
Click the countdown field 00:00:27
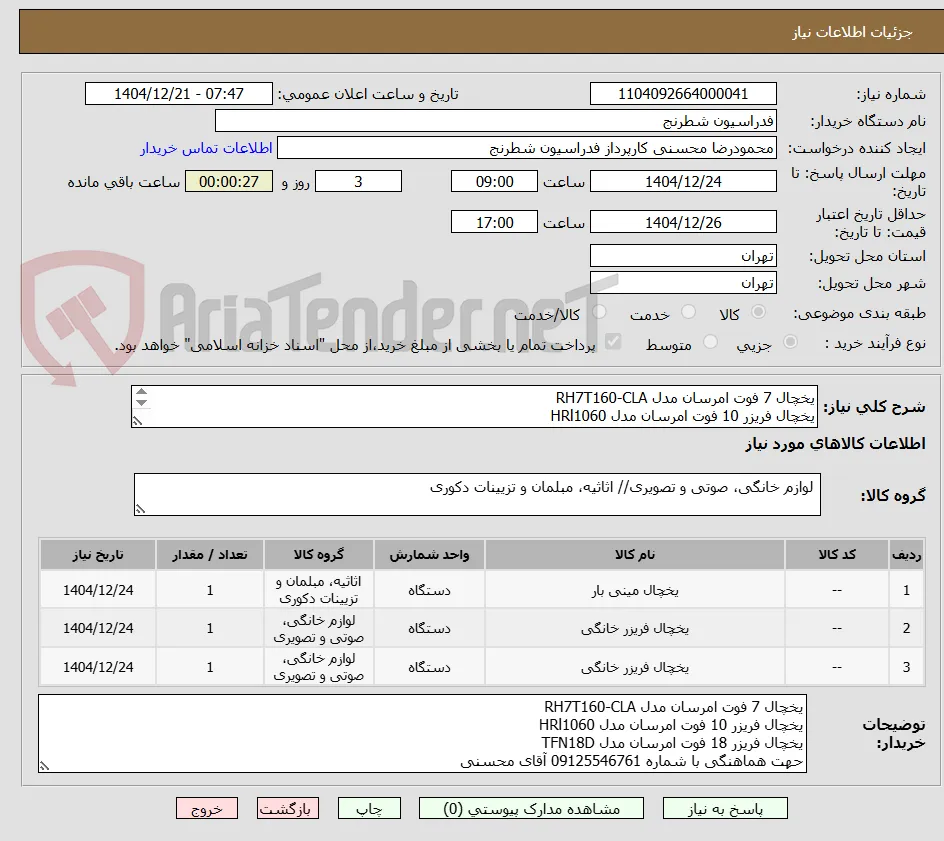pos(229,181)
